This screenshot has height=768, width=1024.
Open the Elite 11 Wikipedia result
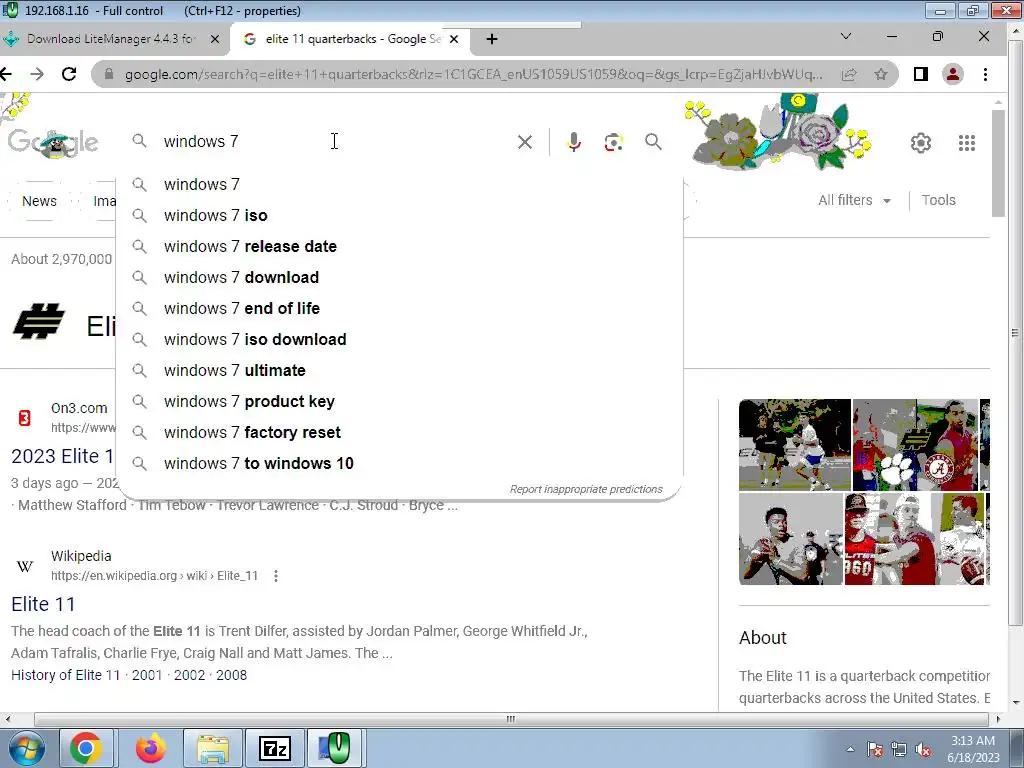click(x=43, y=604)
